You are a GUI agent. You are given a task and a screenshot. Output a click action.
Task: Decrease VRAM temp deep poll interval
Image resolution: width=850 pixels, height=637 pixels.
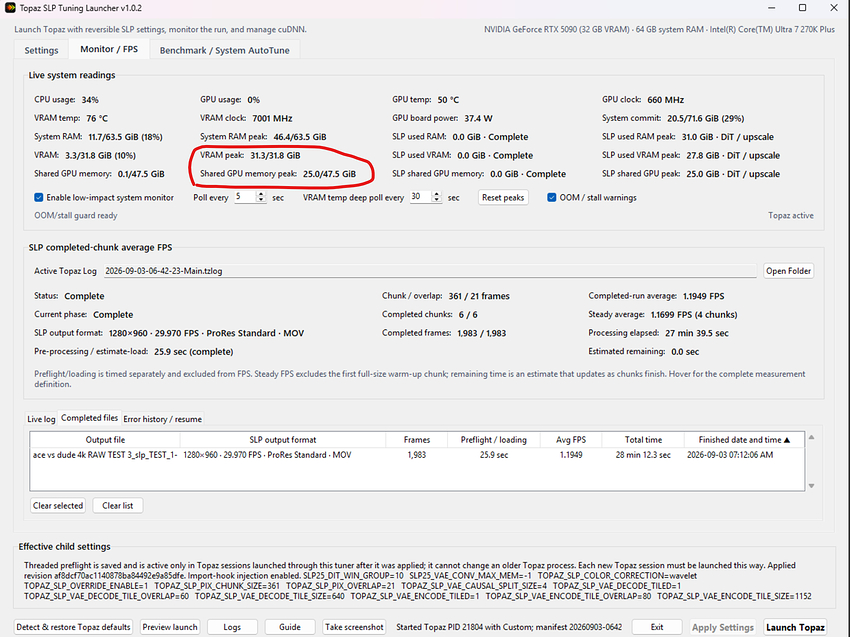436,200
